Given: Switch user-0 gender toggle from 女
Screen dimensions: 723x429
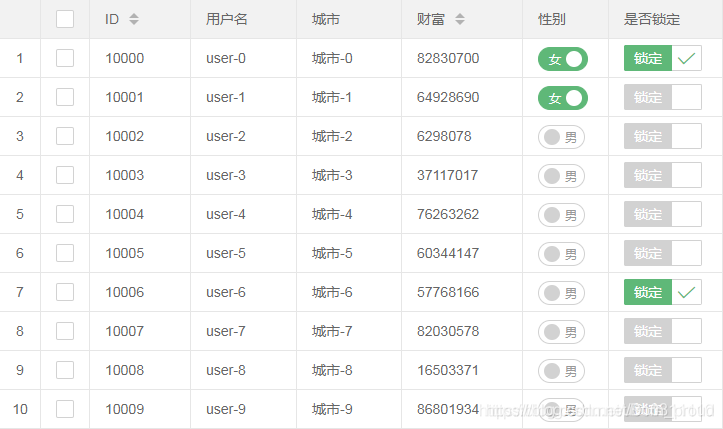Looking at the screenshot, I should (x=562, y=59).
